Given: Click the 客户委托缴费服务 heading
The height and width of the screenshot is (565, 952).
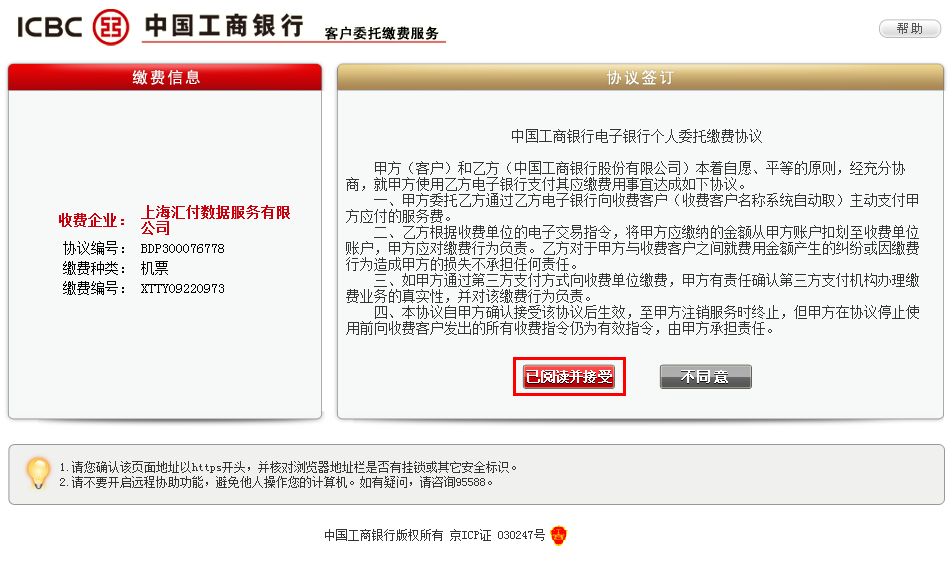Looking at the screenshot, I should tap(381, 33).
